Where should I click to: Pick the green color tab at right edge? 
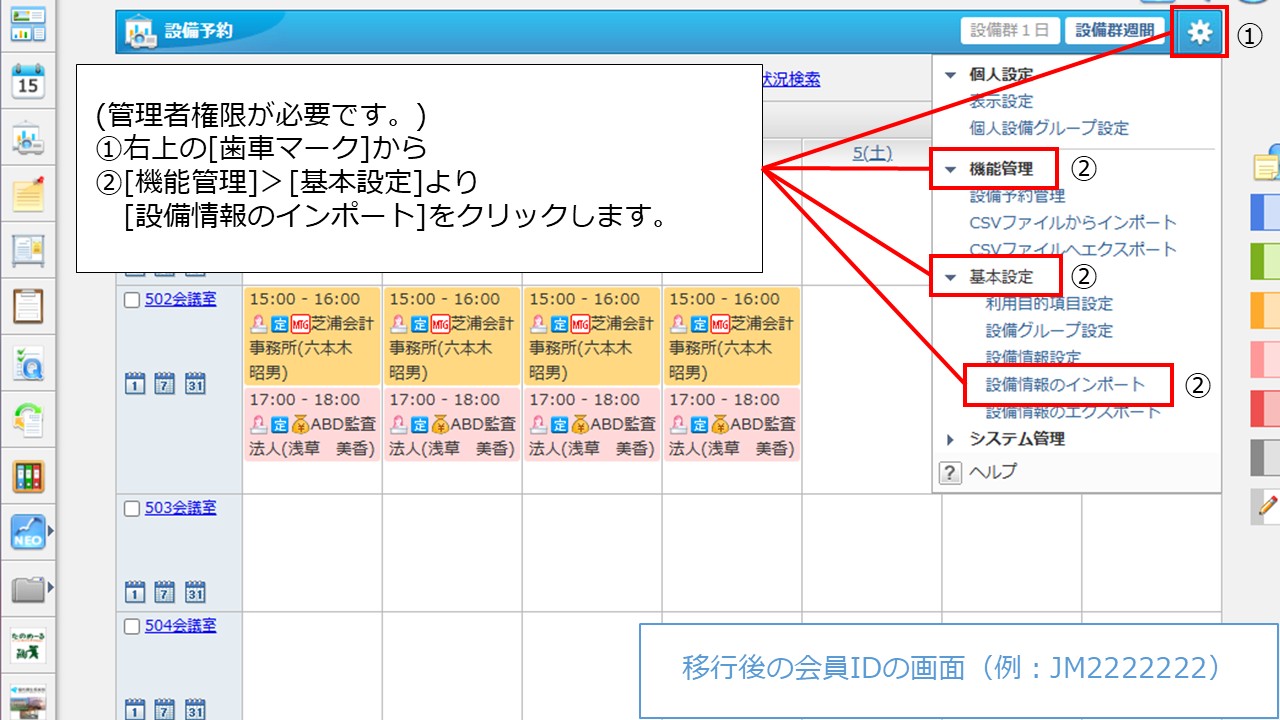(1266, 261)
